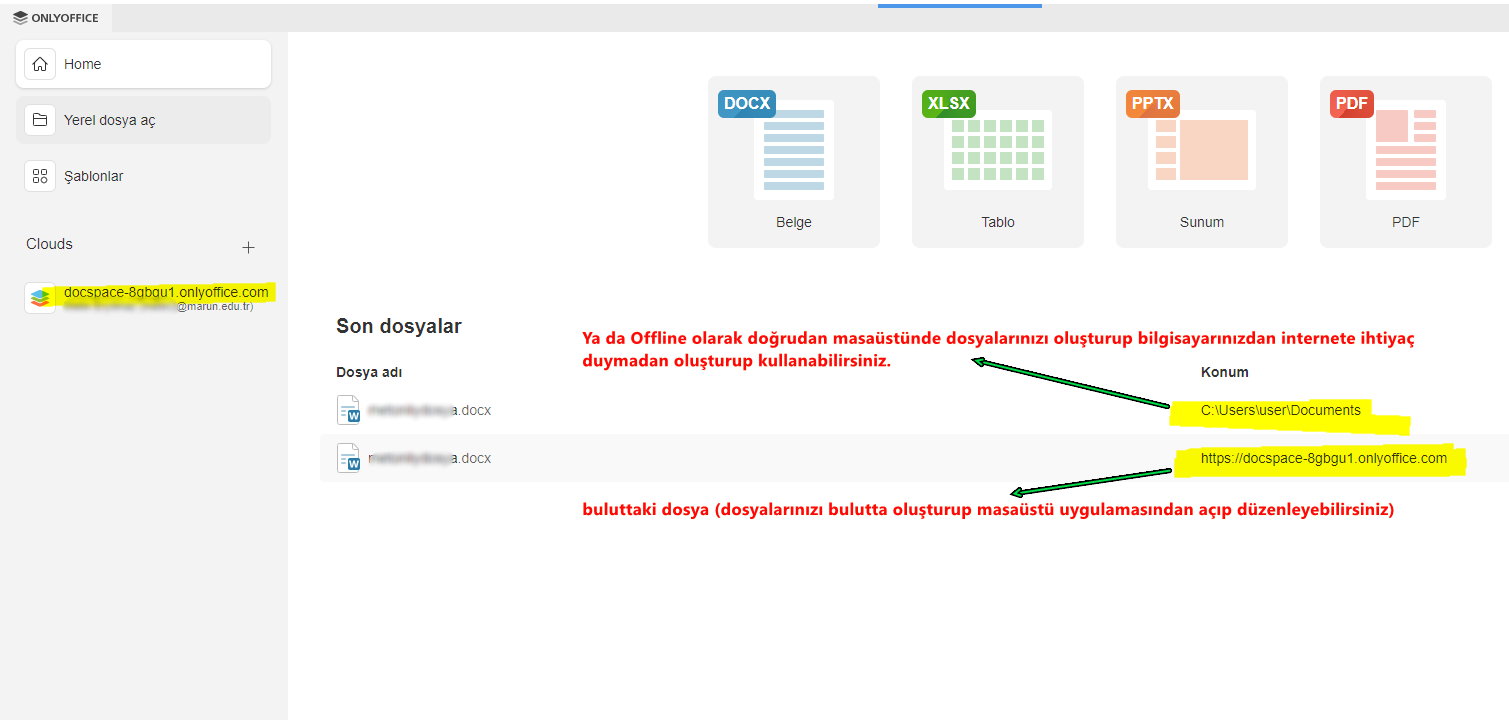Open recent docx file from C:\Users\user\Documents
This screenshot has width=1509, height=720.
coord(430,410)
